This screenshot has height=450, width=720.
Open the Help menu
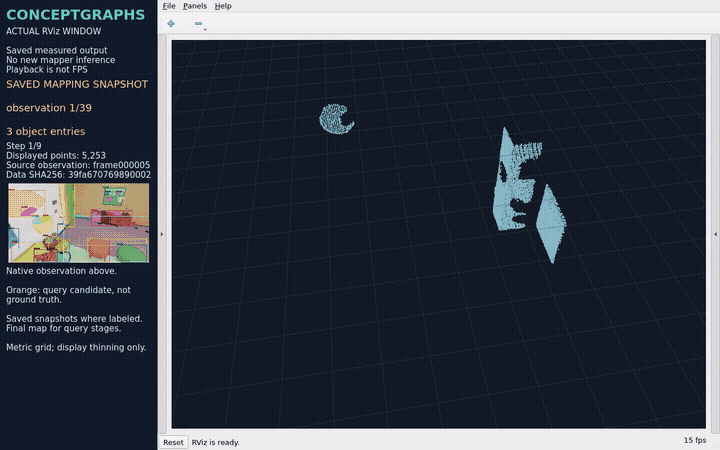(x=223, y=6)
